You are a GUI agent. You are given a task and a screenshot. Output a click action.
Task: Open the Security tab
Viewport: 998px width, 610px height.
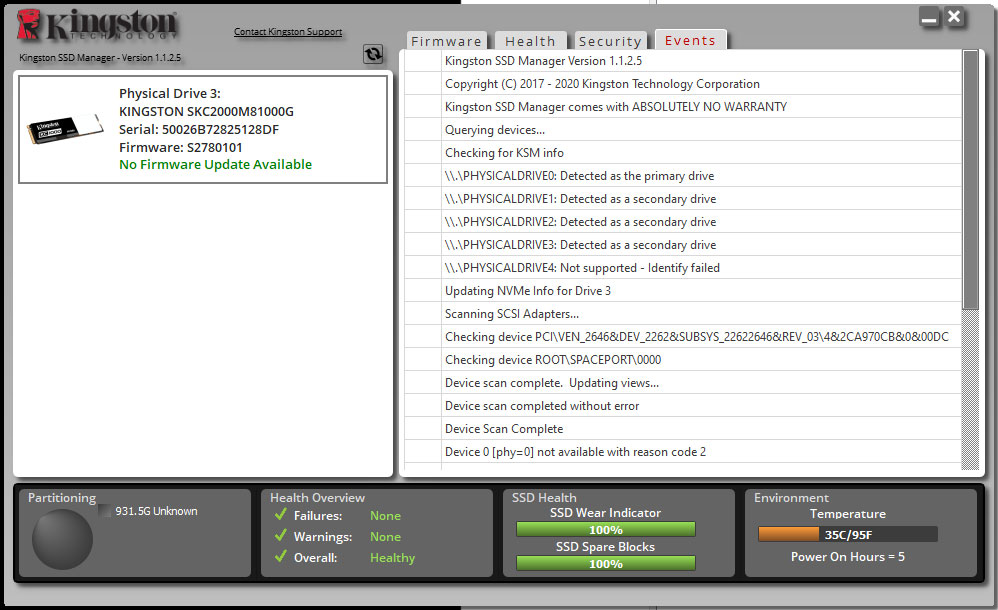[x=610, y=41]
